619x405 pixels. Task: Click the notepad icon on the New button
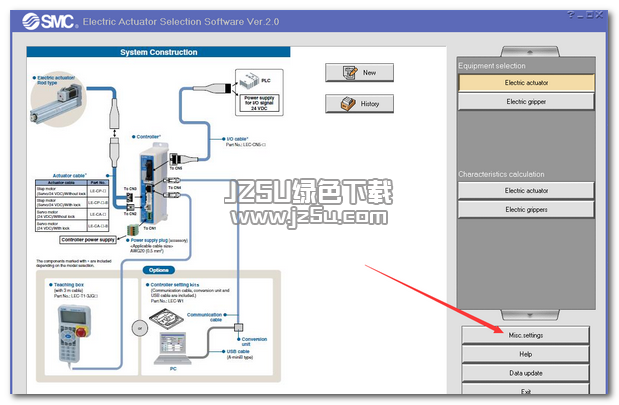click(x=349, y=73)
